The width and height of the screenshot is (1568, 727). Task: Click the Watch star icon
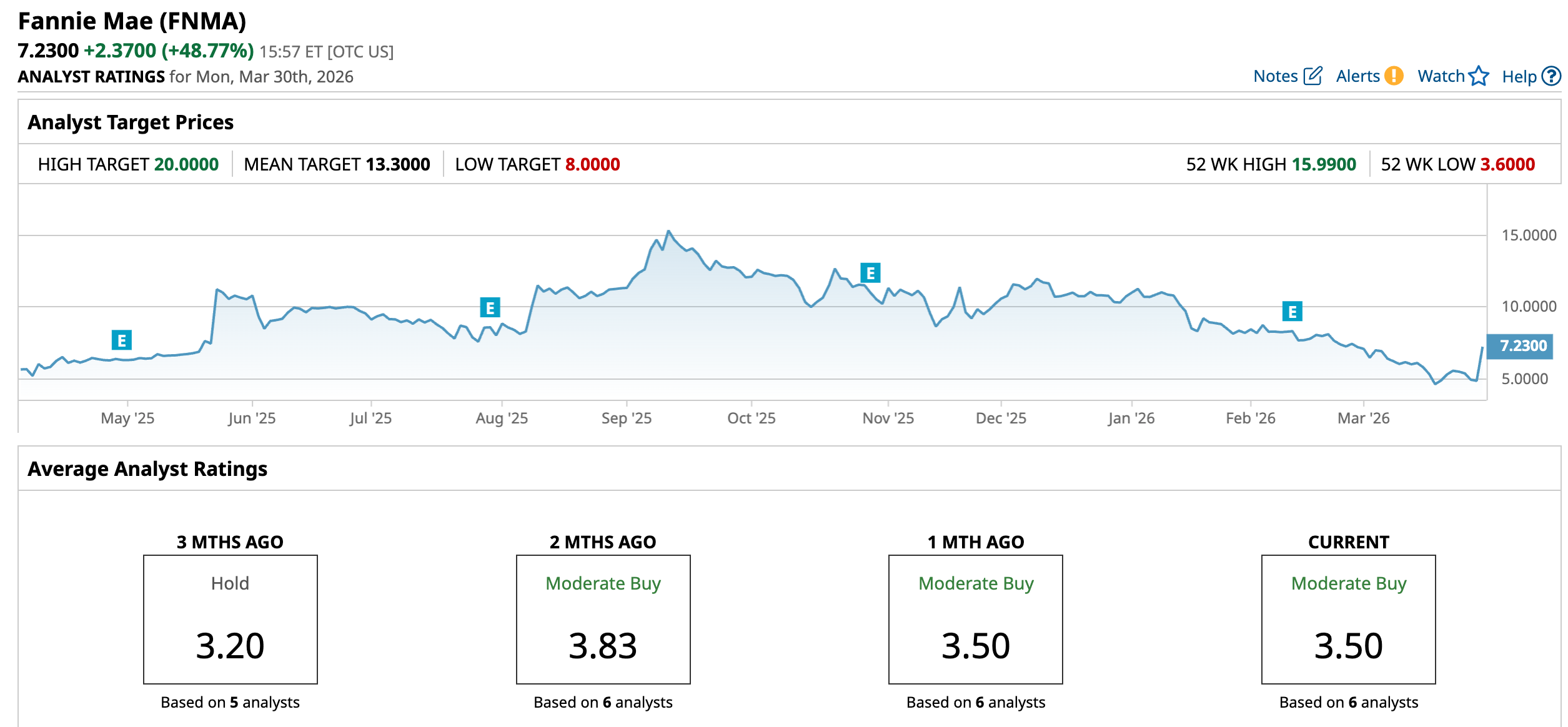tap(1479, 76)
